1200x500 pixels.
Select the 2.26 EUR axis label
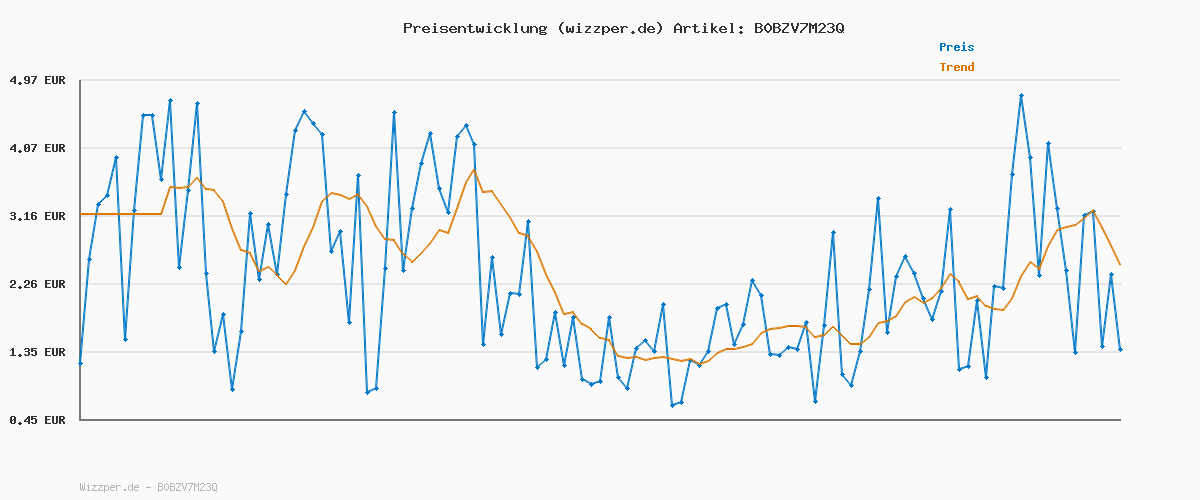[37, 284]
